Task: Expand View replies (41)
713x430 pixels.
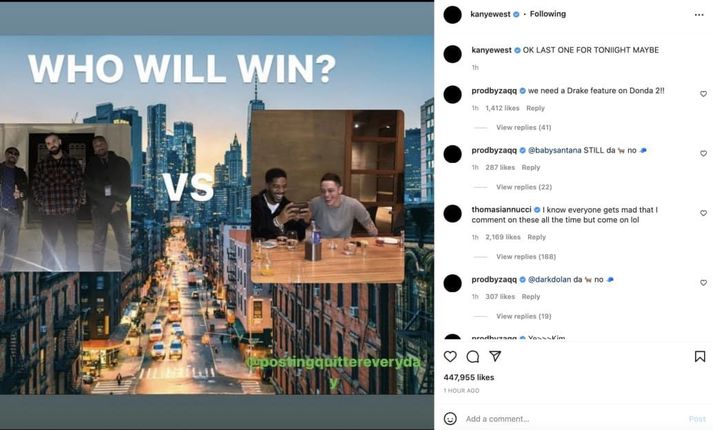Action: pos(523,127)
